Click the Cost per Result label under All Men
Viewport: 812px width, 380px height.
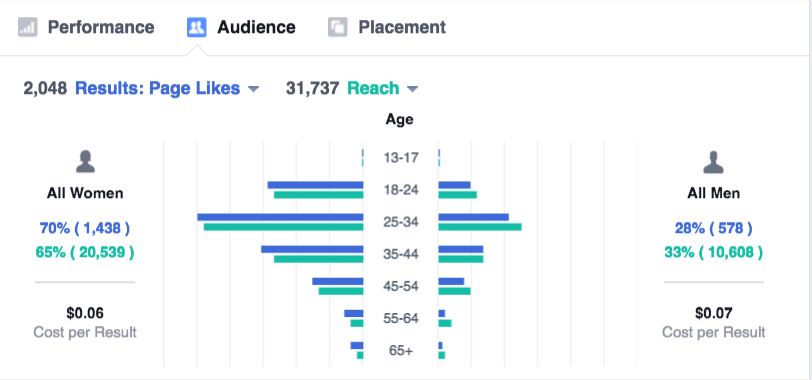click(714, 332)
